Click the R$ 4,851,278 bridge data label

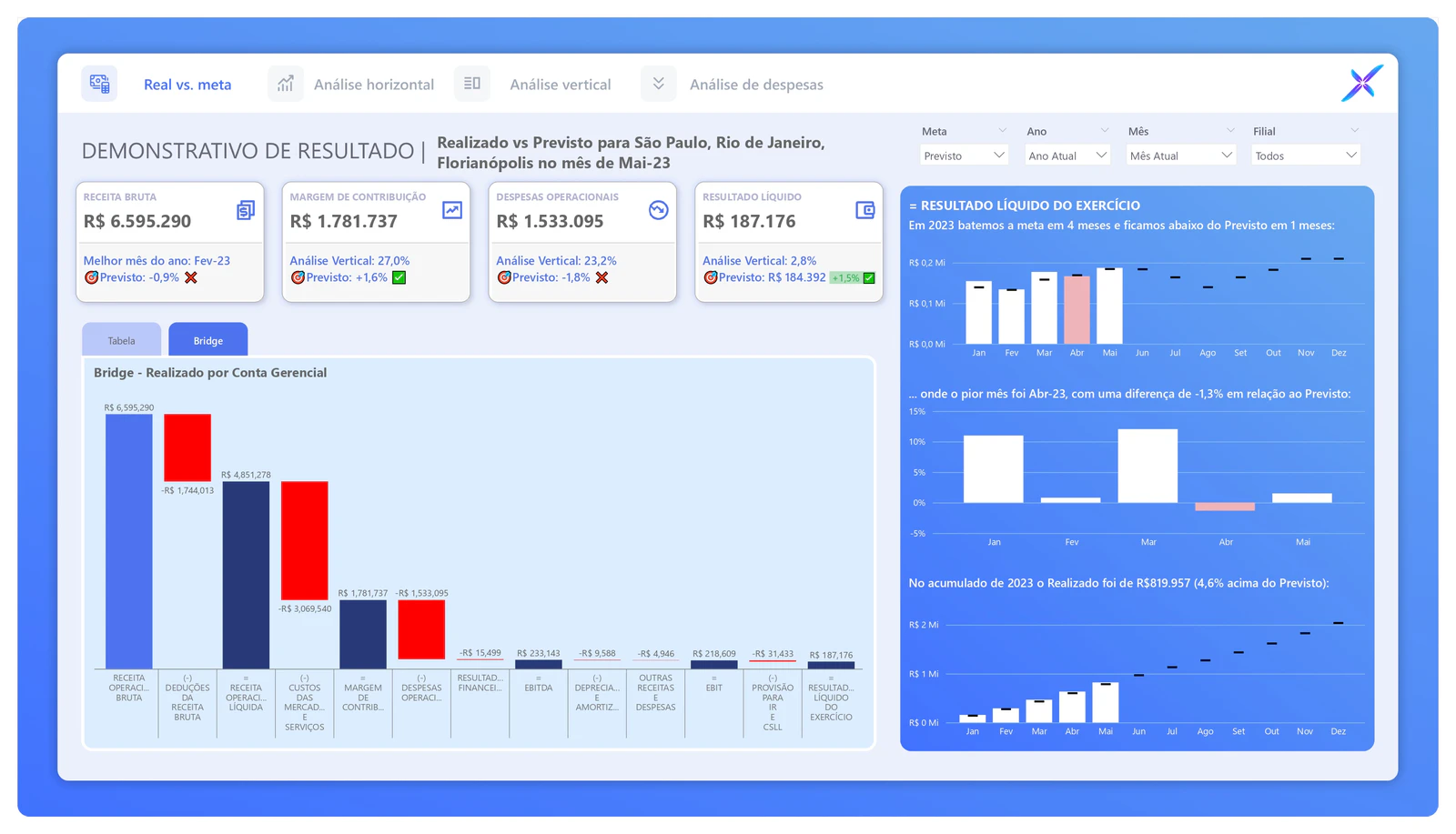(x=246, y=475)
